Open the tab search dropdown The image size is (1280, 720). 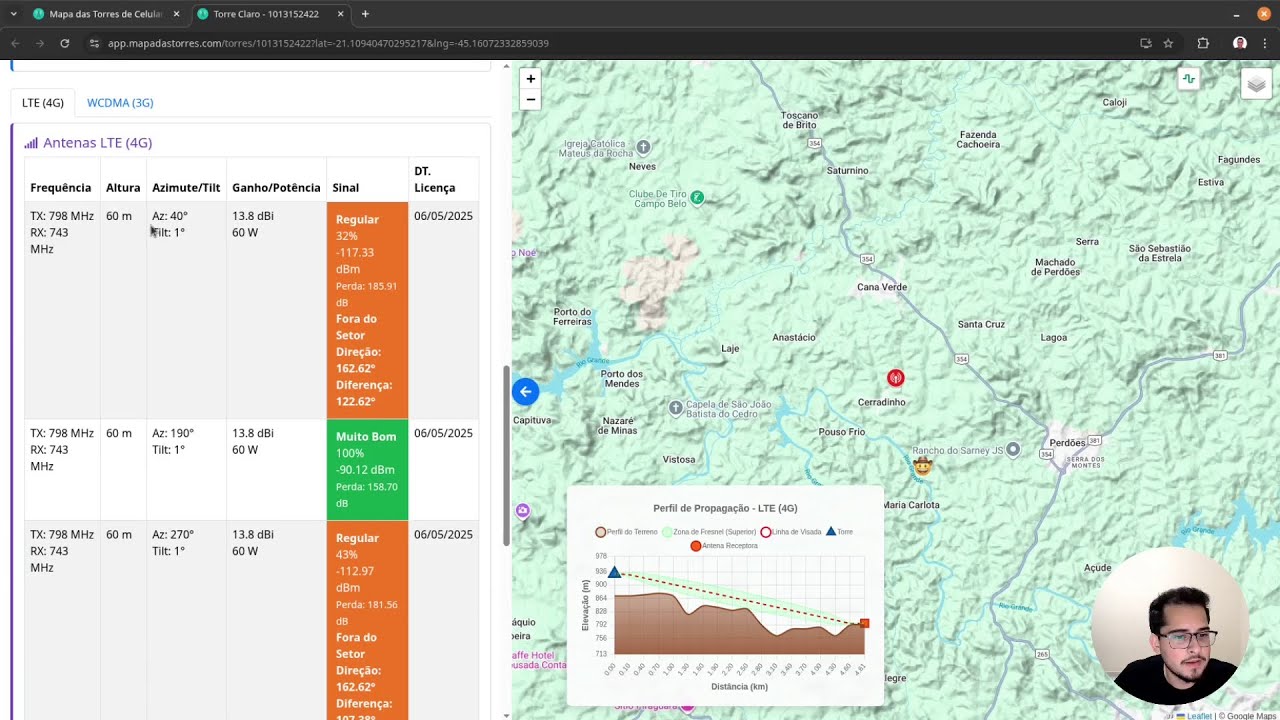(x=13, y=14)
